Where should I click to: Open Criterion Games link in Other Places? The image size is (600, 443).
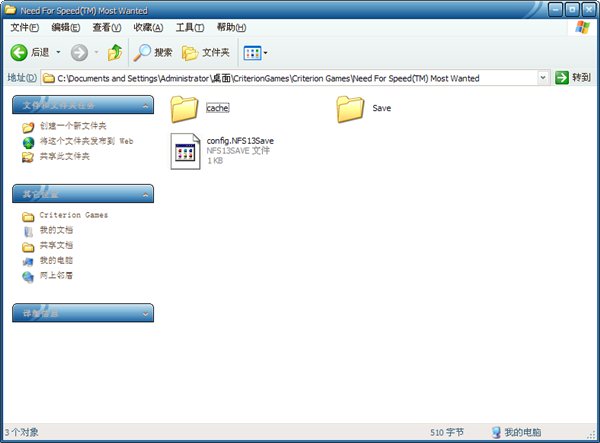74,215
